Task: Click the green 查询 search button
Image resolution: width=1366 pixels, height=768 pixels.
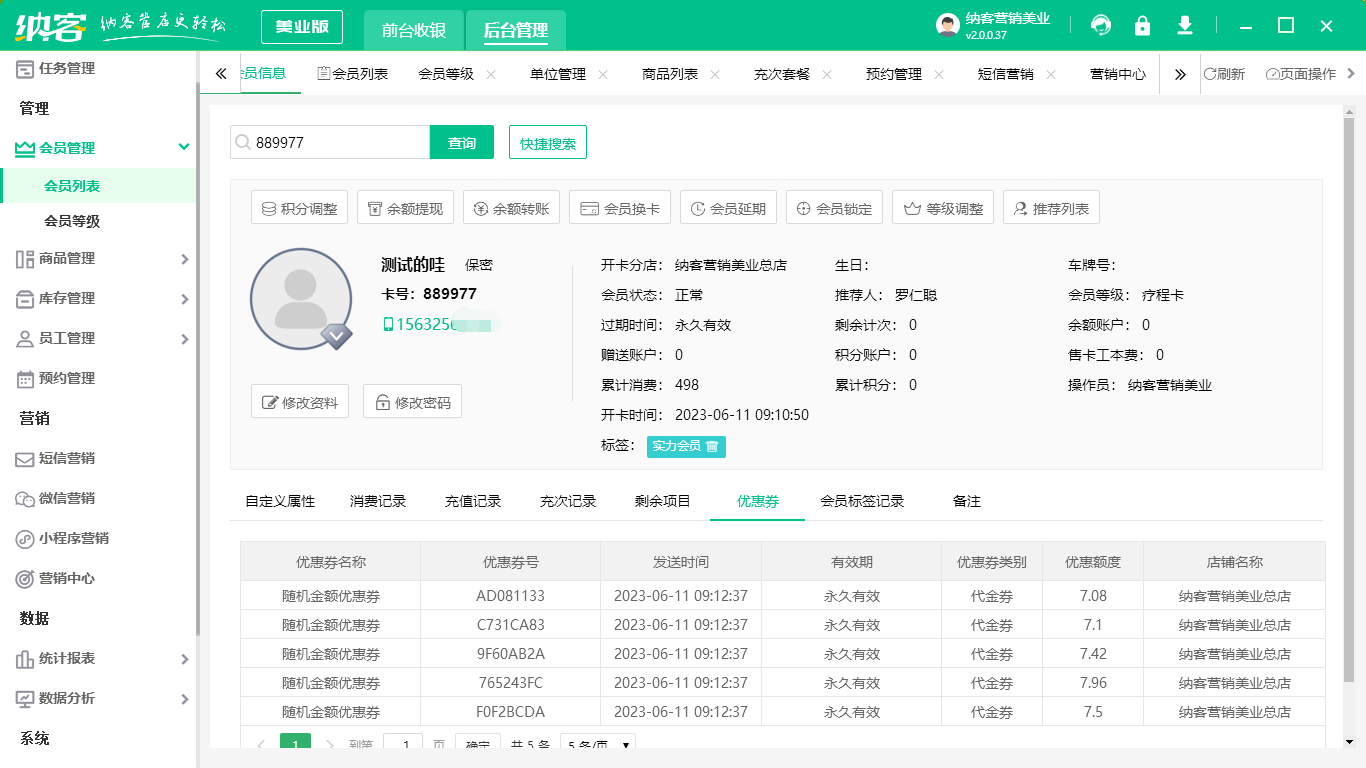Action: [461, 142]
